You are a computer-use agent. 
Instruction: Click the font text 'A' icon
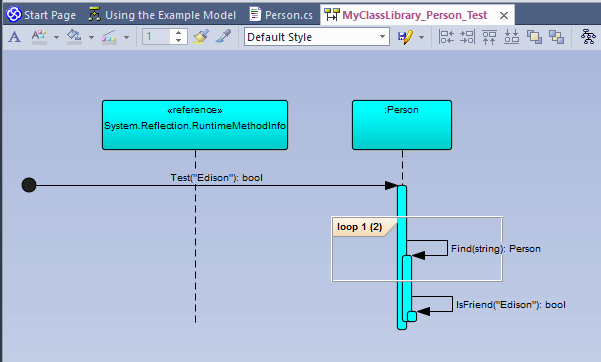coord(15,37)
